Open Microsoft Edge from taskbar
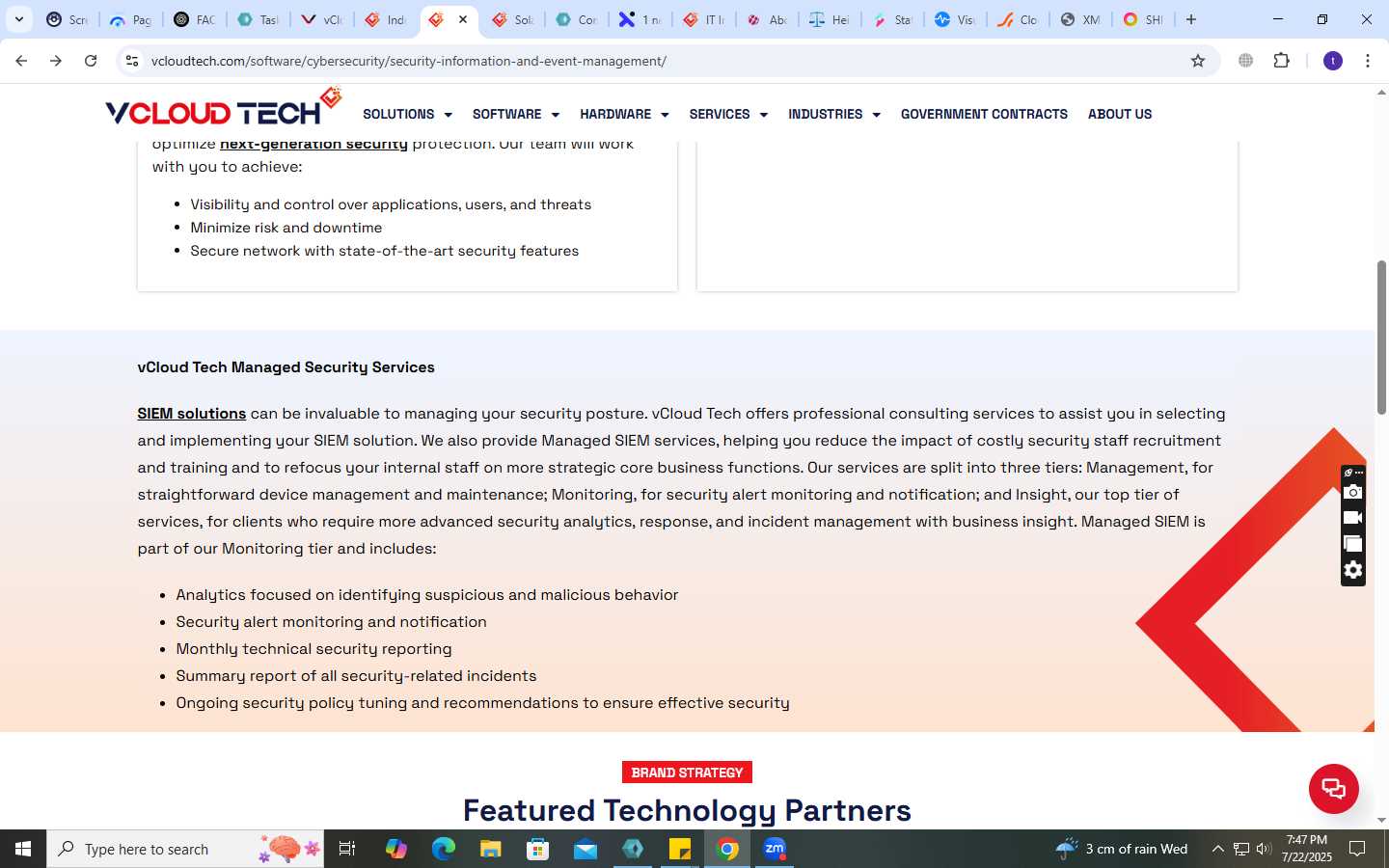 443,849
